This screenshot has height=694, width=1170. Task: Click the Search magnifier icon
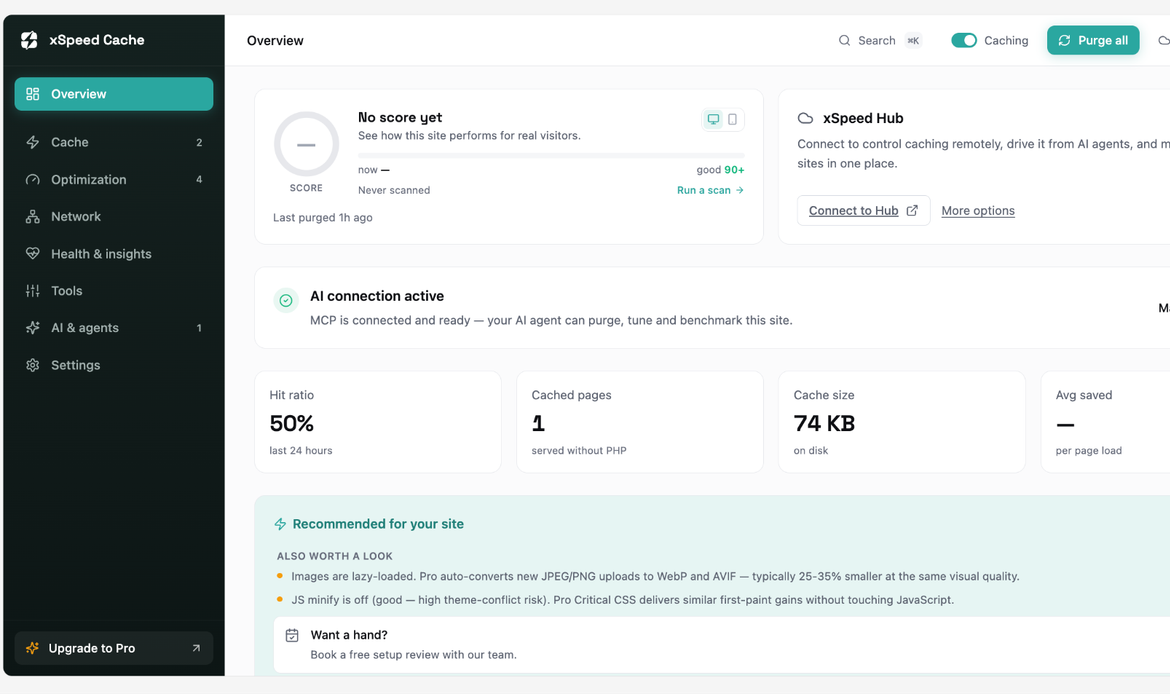[x=844, y=40]
